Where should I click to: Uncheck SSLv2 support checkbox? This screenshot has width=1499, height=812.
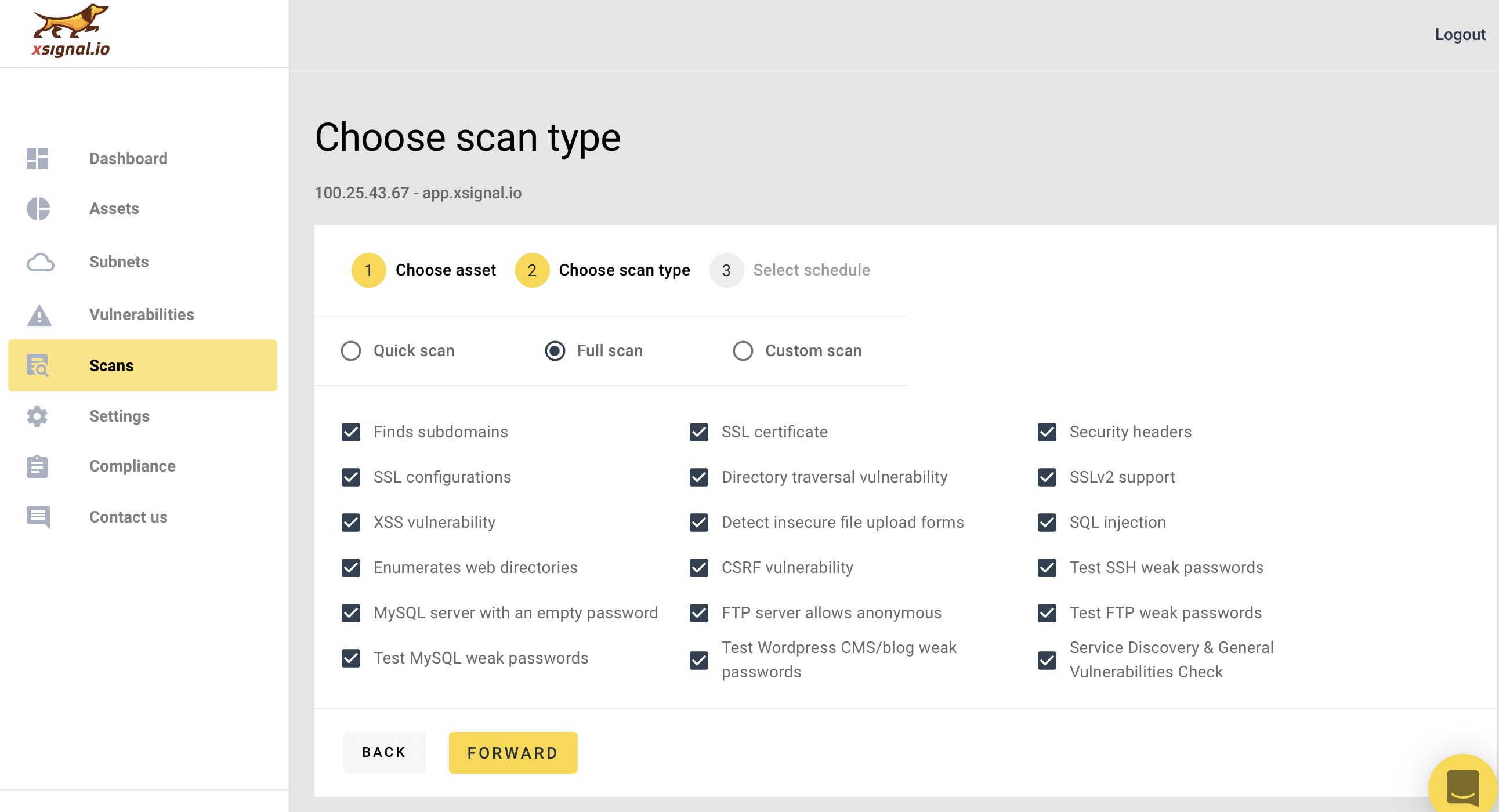tap(1047, 477)
